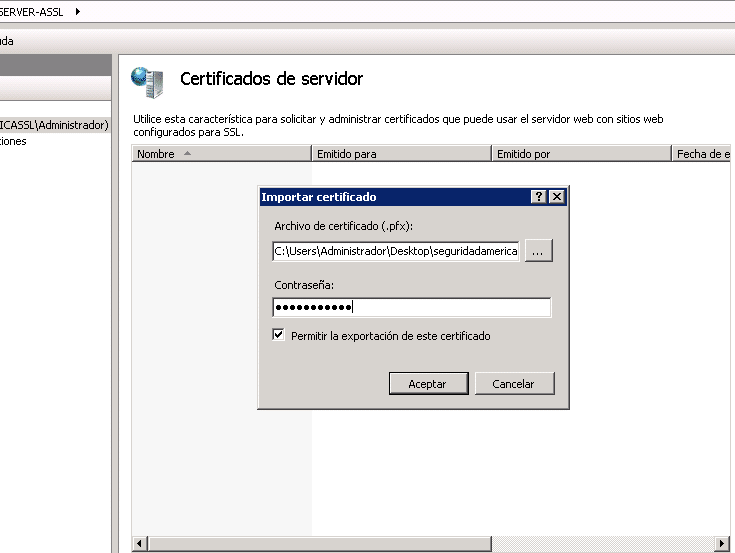735x553 pixels.
Task: Select the tree item below the server node
Action: 14,141
